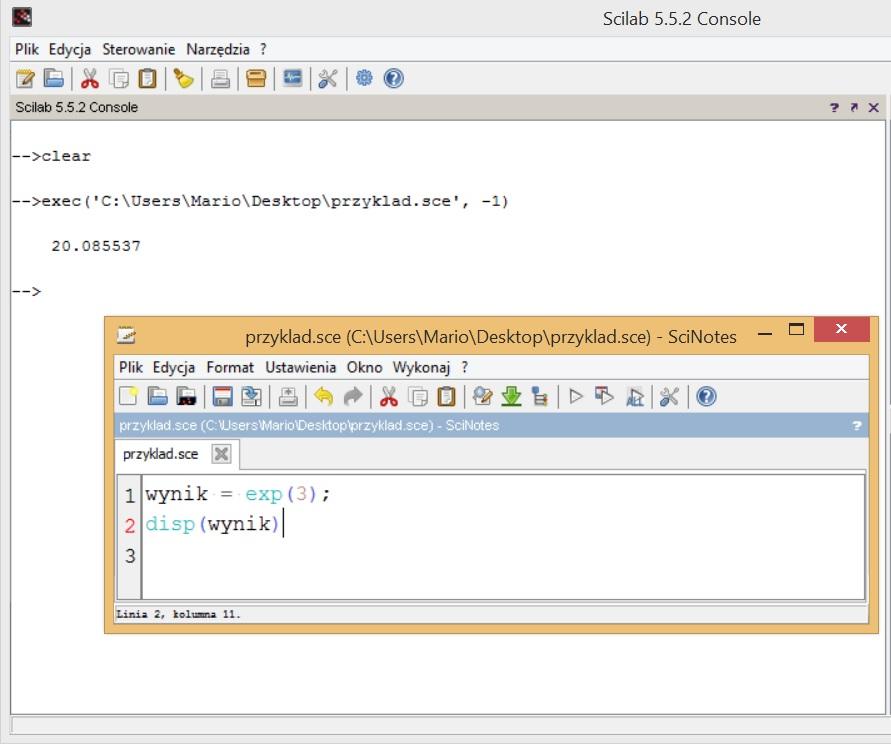
Task: Open module manager ATOMS box icon
Action: [256, 78]
